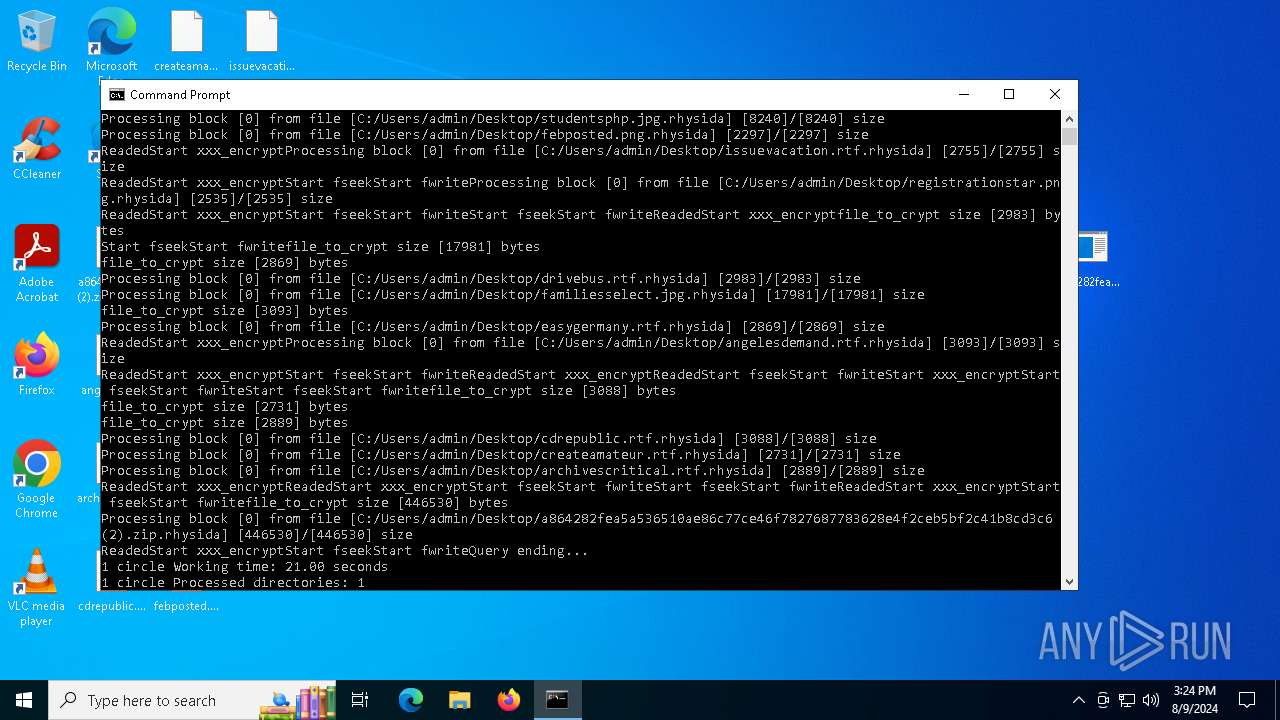Open Firefox from the taskbar
Viewport: 1280px width, 720px height.
[509, 700]
